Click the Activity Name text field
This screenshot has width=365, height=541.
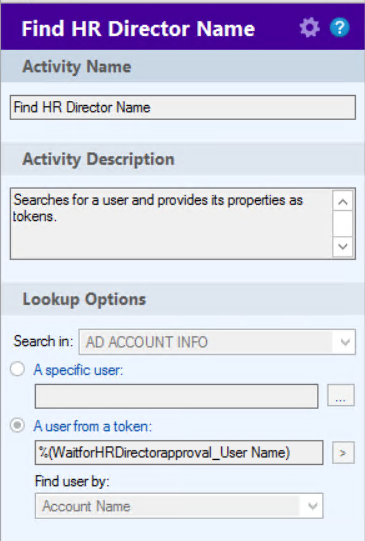[183, 108]
